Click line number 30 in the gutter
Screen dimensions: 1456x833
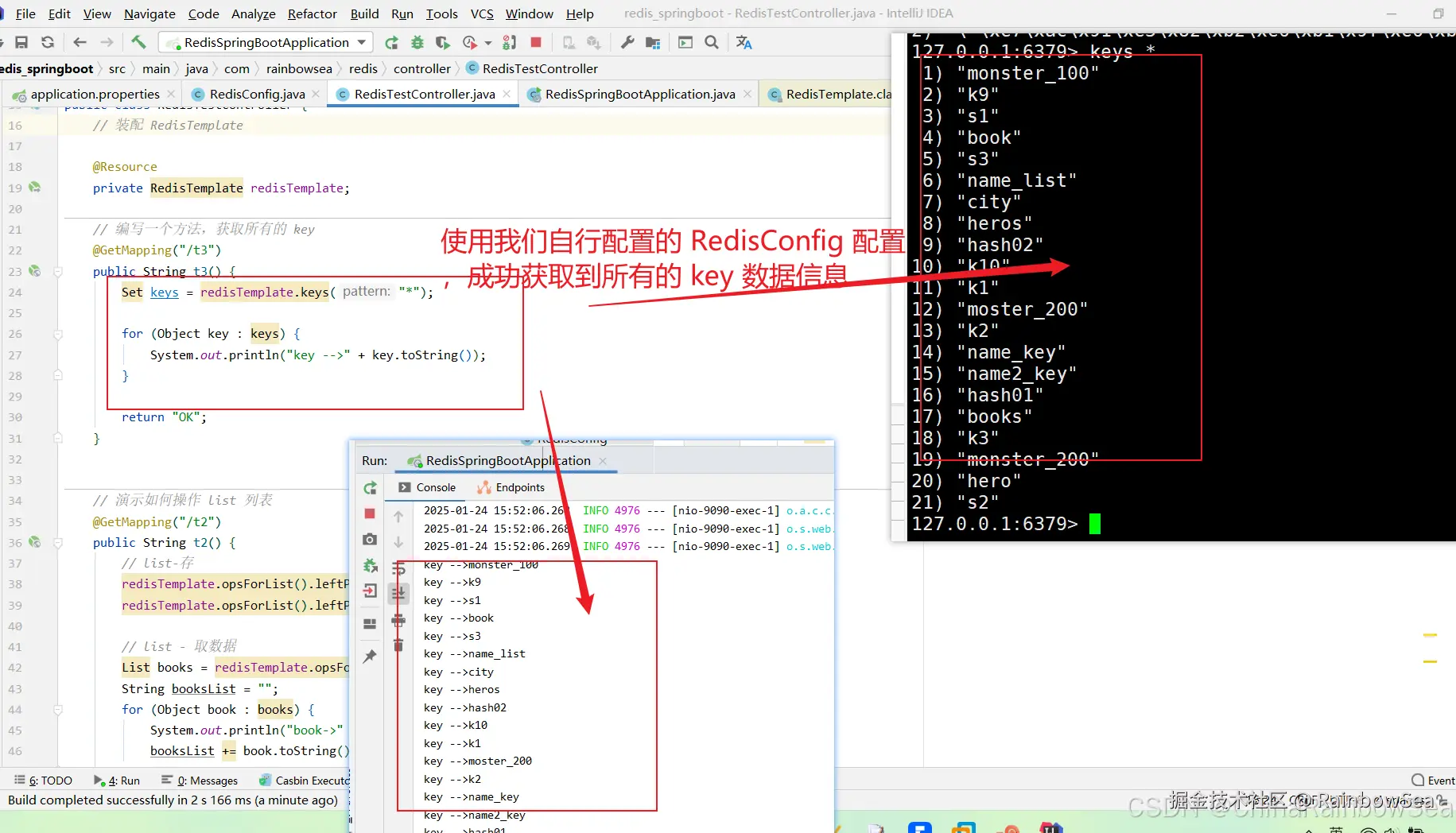click(15, 417)
